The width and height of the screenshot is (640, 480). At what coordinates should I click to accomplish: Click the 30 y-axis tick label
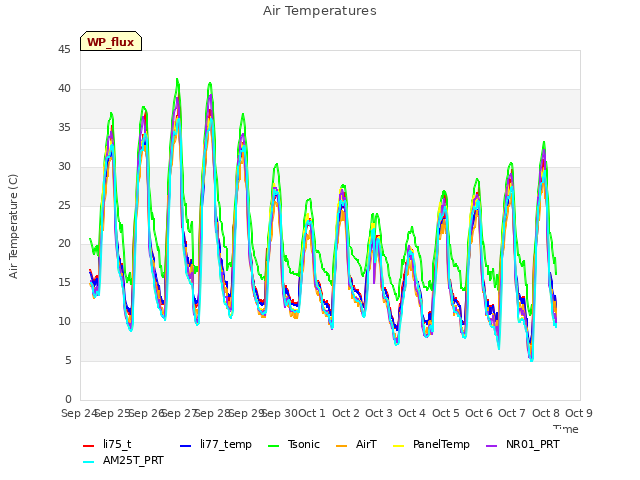(x=64, y=167)
